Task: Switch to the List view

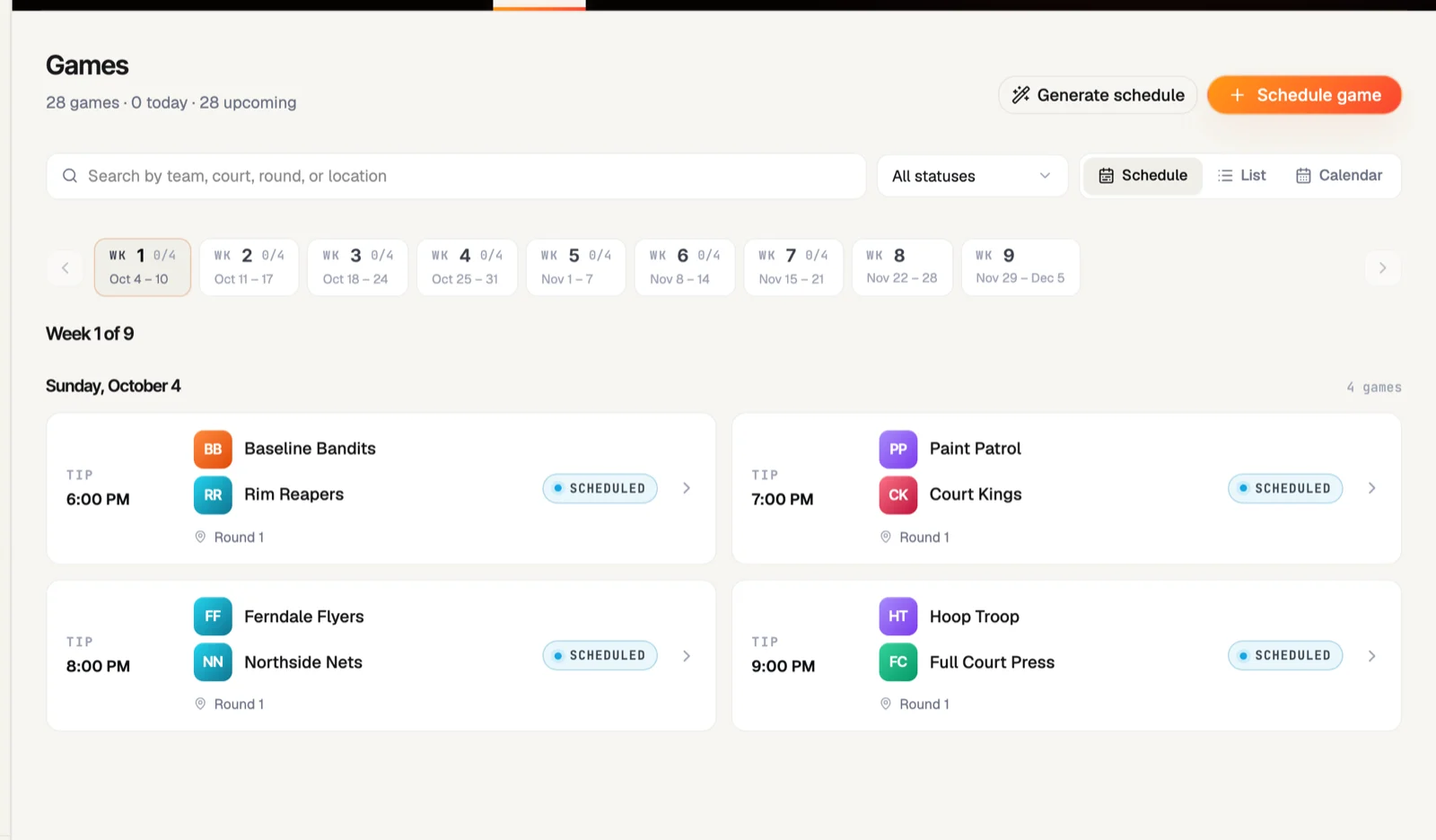Action: point(1241,176)
